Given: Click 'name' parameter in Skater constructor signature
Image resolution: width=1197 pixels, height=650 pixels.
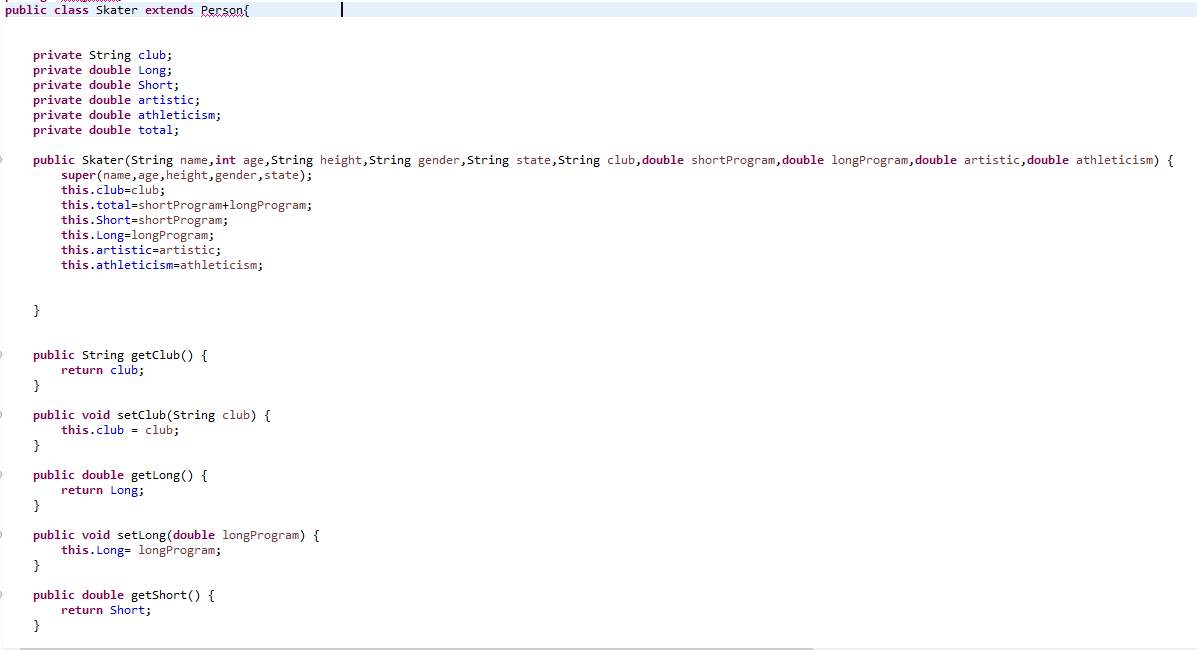Looking at the screenshot, I should click(x=193, y=160).
